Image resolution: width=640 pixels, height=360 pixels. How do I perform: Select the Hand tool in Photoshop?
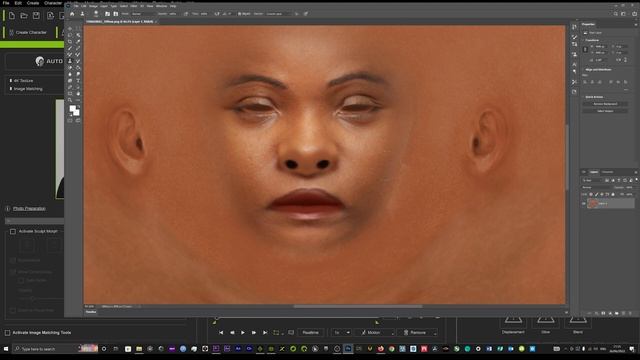point(78,93)
